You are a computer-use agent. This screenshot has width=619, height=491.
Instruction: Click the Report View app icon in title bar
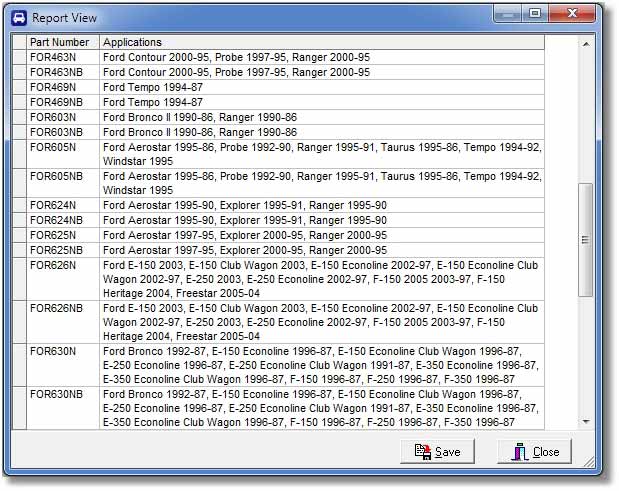pos(18,17)
